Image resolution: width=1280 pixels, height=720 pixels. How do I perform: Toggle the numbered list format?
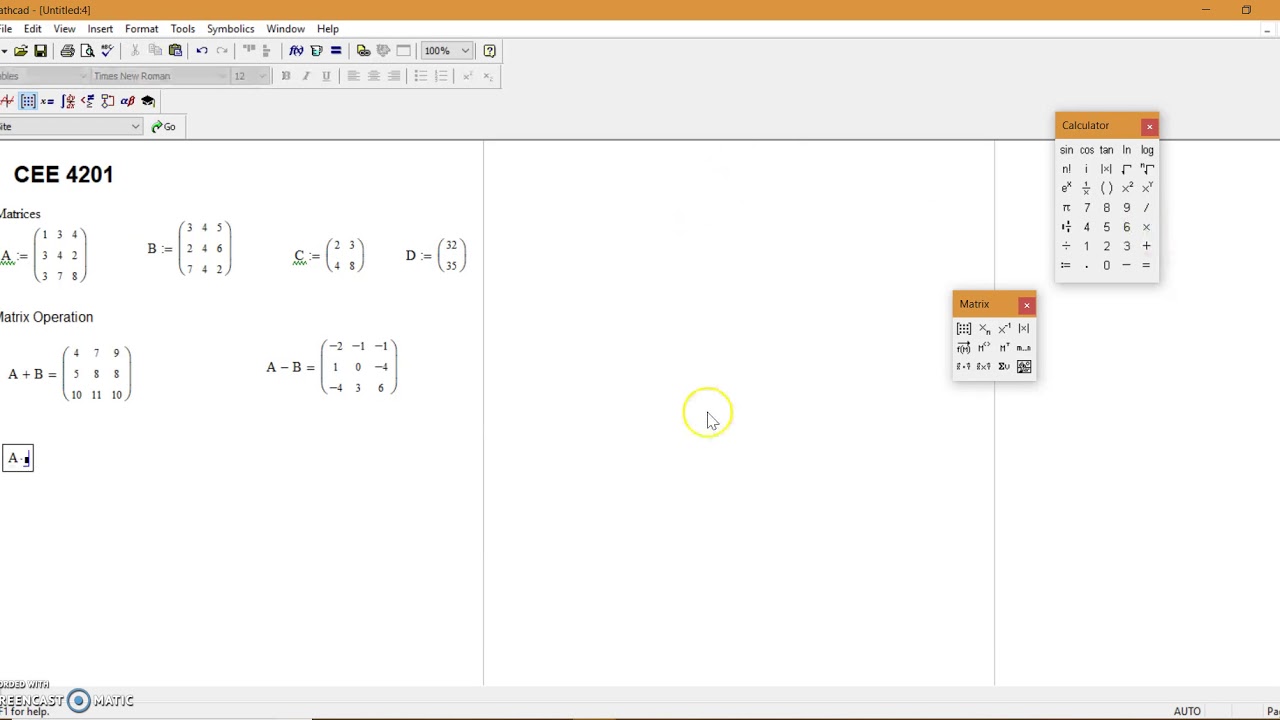pos(440,76)
